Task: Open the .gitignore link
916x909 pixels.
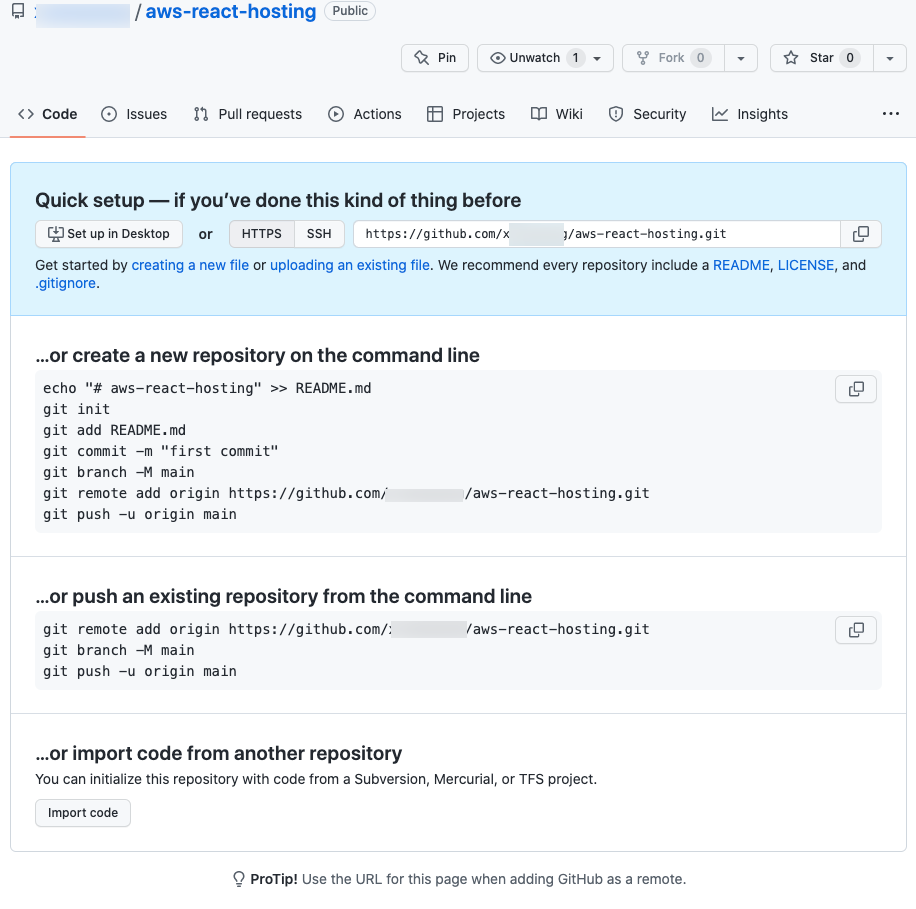Action: (65, 283)
